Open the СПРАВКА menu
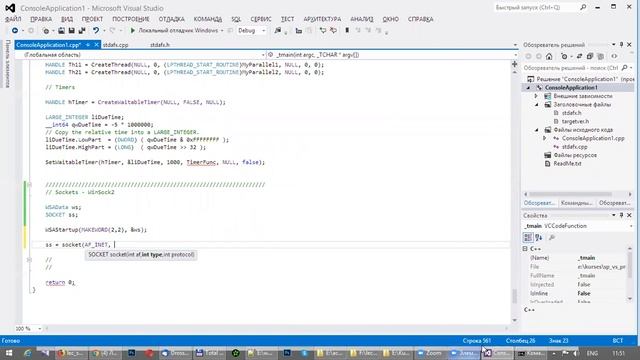Screen dimensions: 640x360 (x=420, y=19)
